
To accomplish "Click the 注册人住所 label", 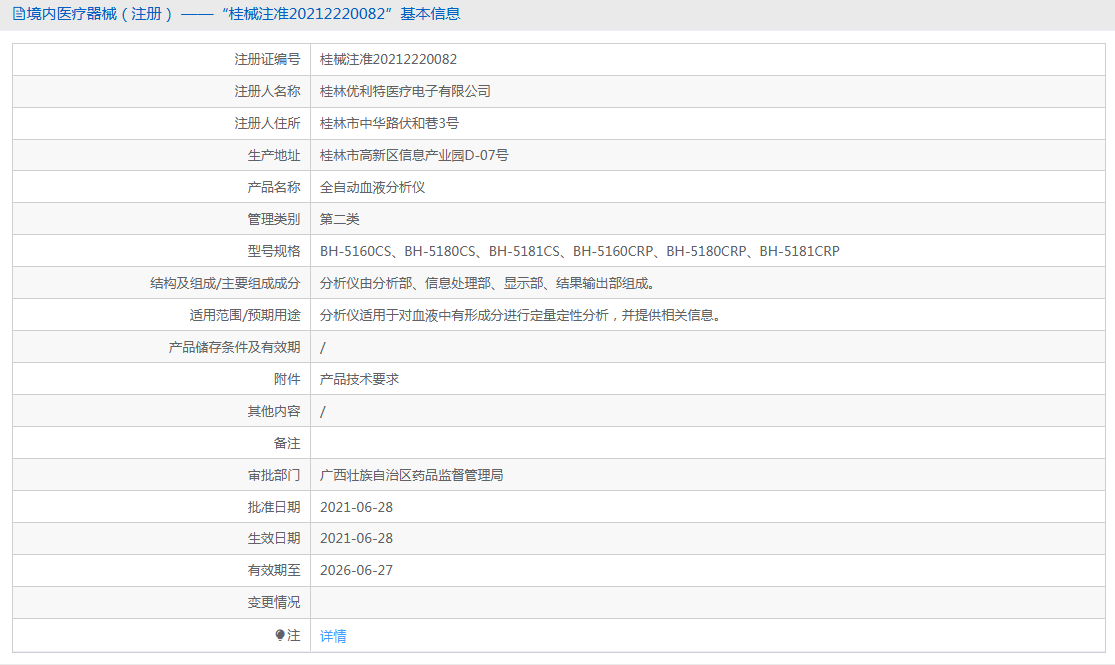I will (267, 123).
